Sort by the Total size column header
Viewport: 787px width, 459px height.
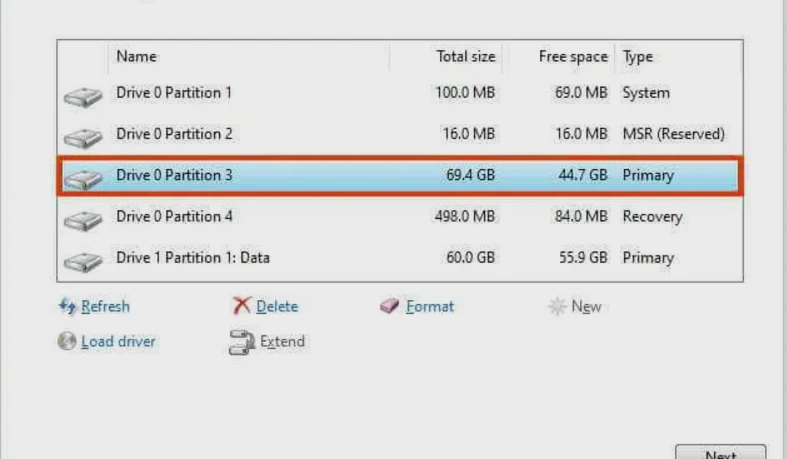pyautogui.click(x=465, y=57)
